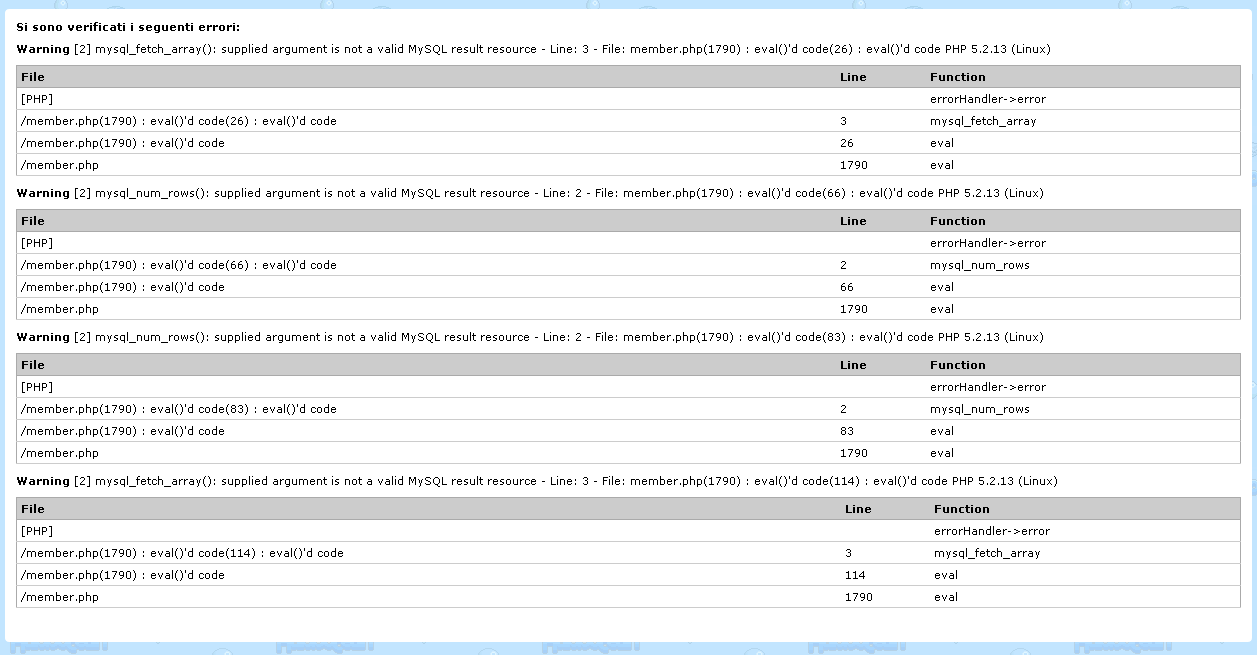Screen dimensions: 1257x655
Task: Select the warning message mentioning eval()'d code(114)
Action: point(537,481)
